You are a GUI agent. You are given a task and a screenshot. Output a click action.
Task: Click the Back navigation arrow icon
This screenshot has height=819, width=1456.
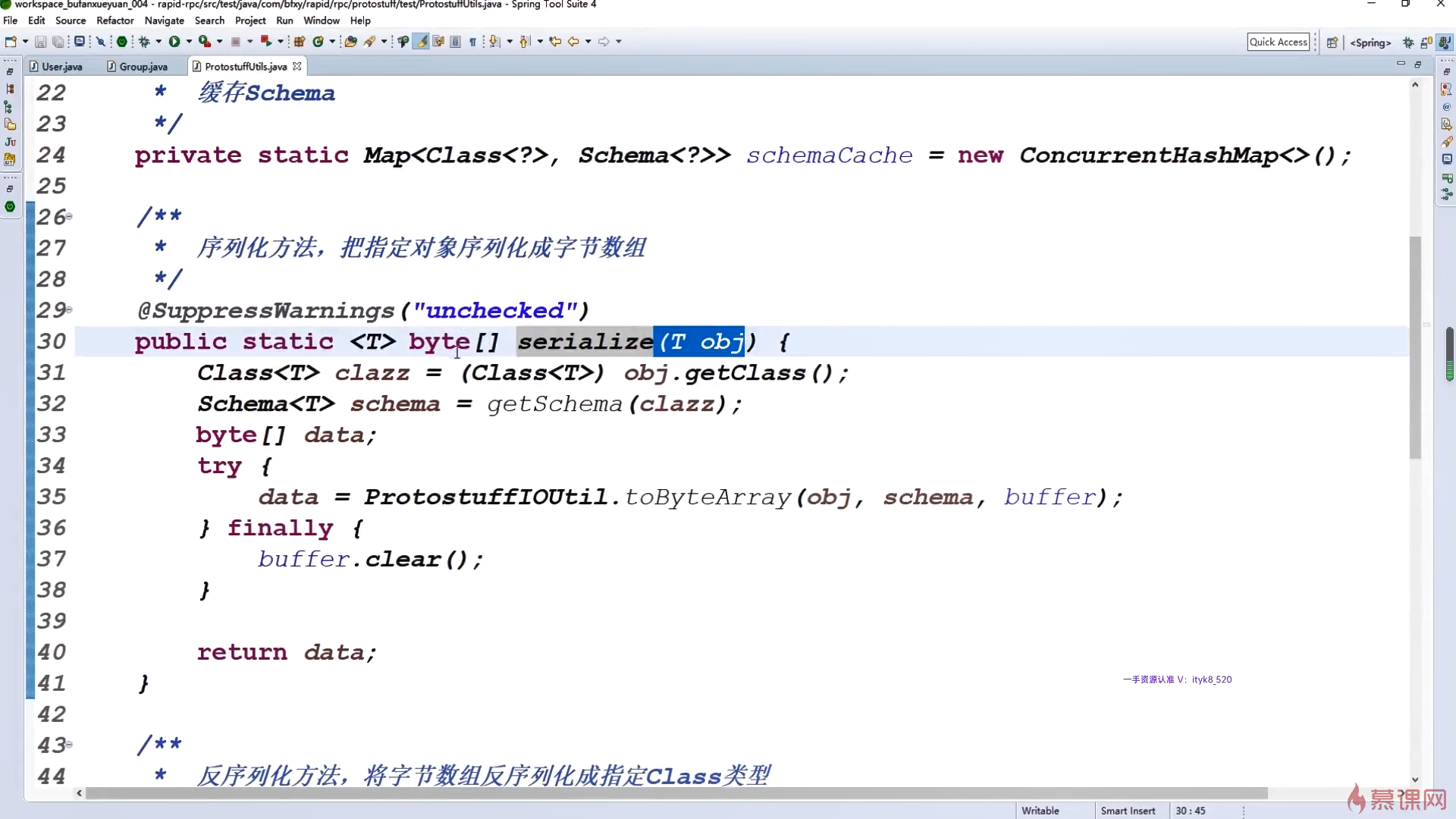point(573,42)
